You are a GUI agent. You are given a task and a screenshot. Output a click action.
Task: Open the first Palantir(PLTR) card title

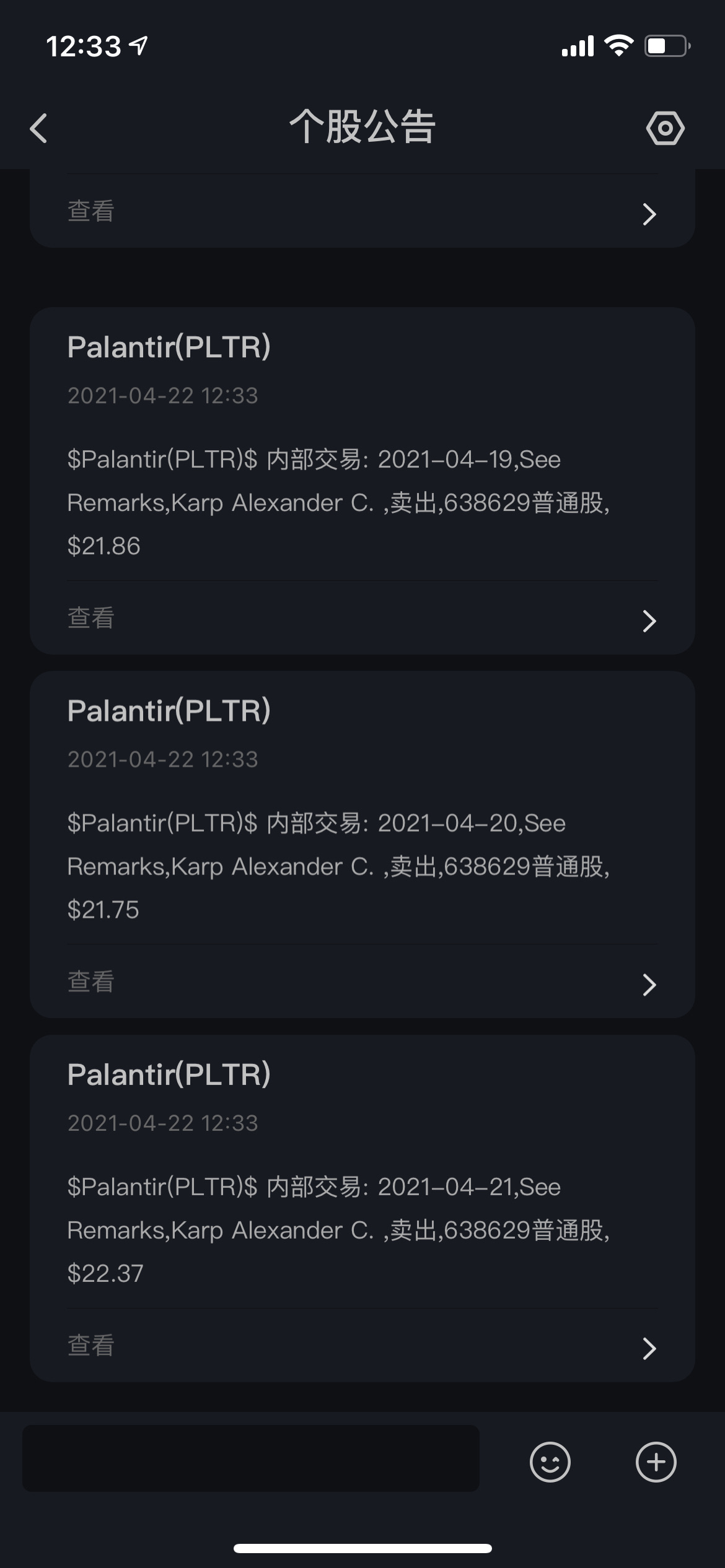click(x=169, y=347)
